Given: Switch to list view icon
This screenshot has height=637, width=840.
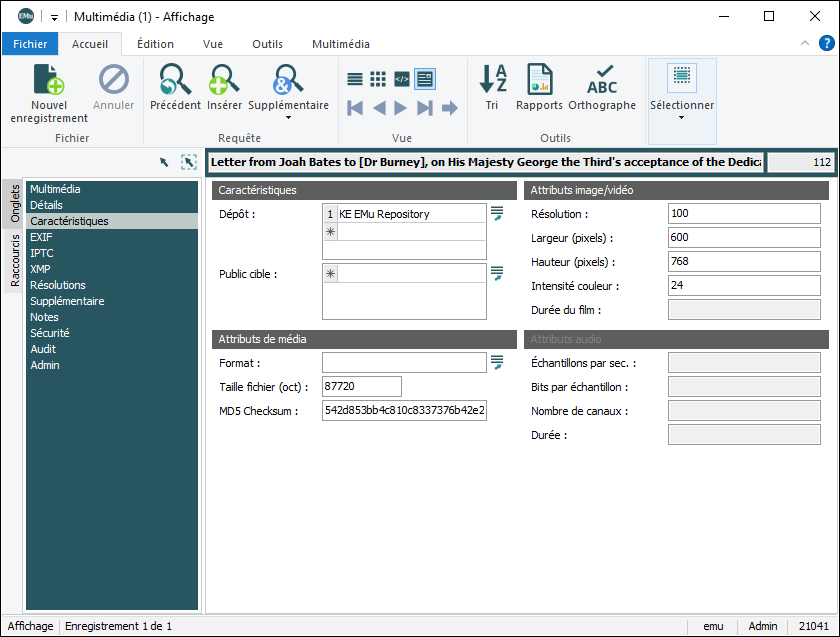Looking at the screenshot, I should [355, 79].
